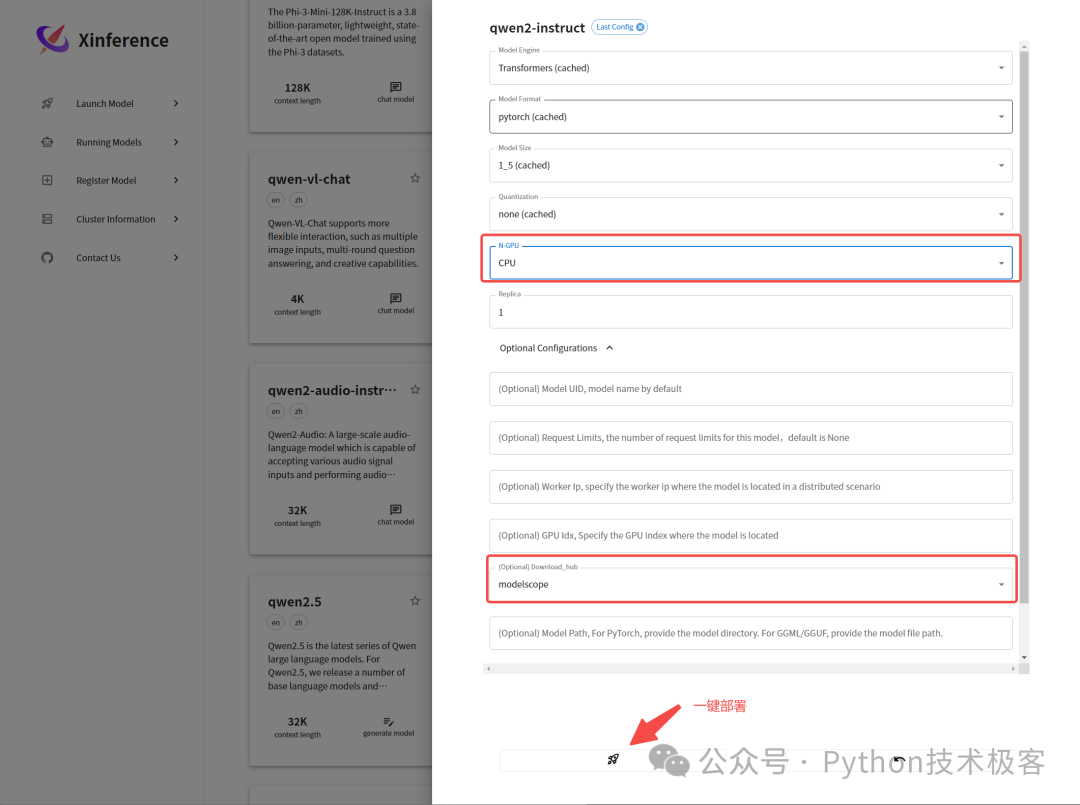Expand the Contact Us chevron arrow
Screen dimensions: 1080x805
coord(176,258)
